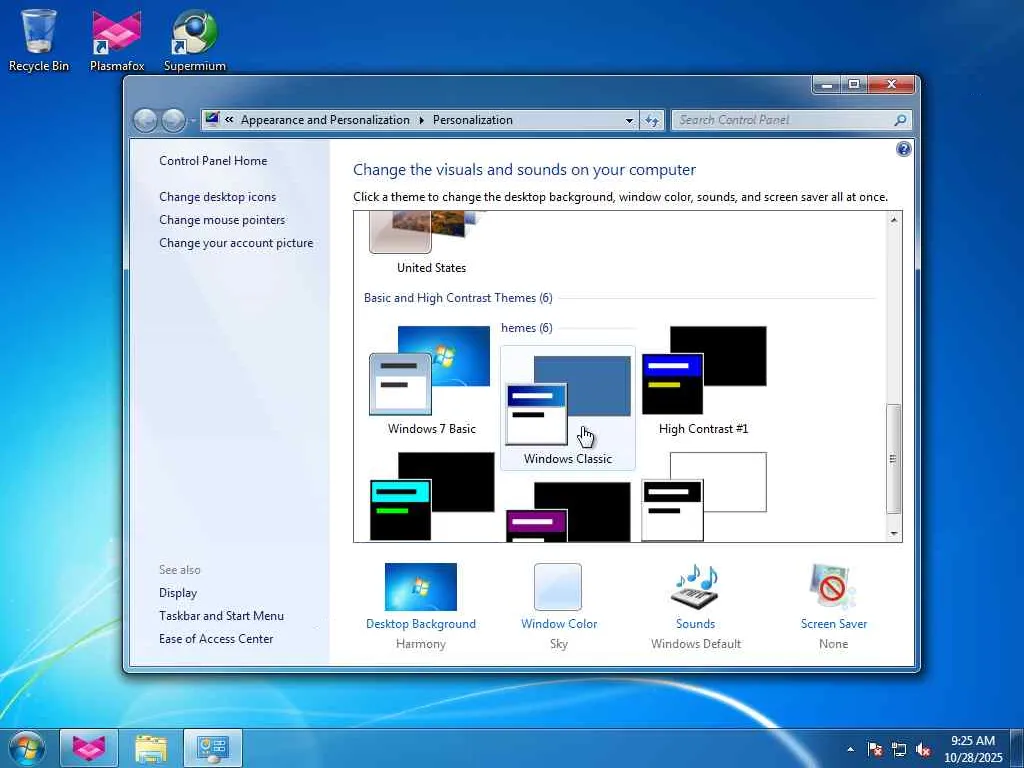Open Windows Explorer from the taskbar
The width and height of the screenshot is (1024, 768).
pos(151,748)
